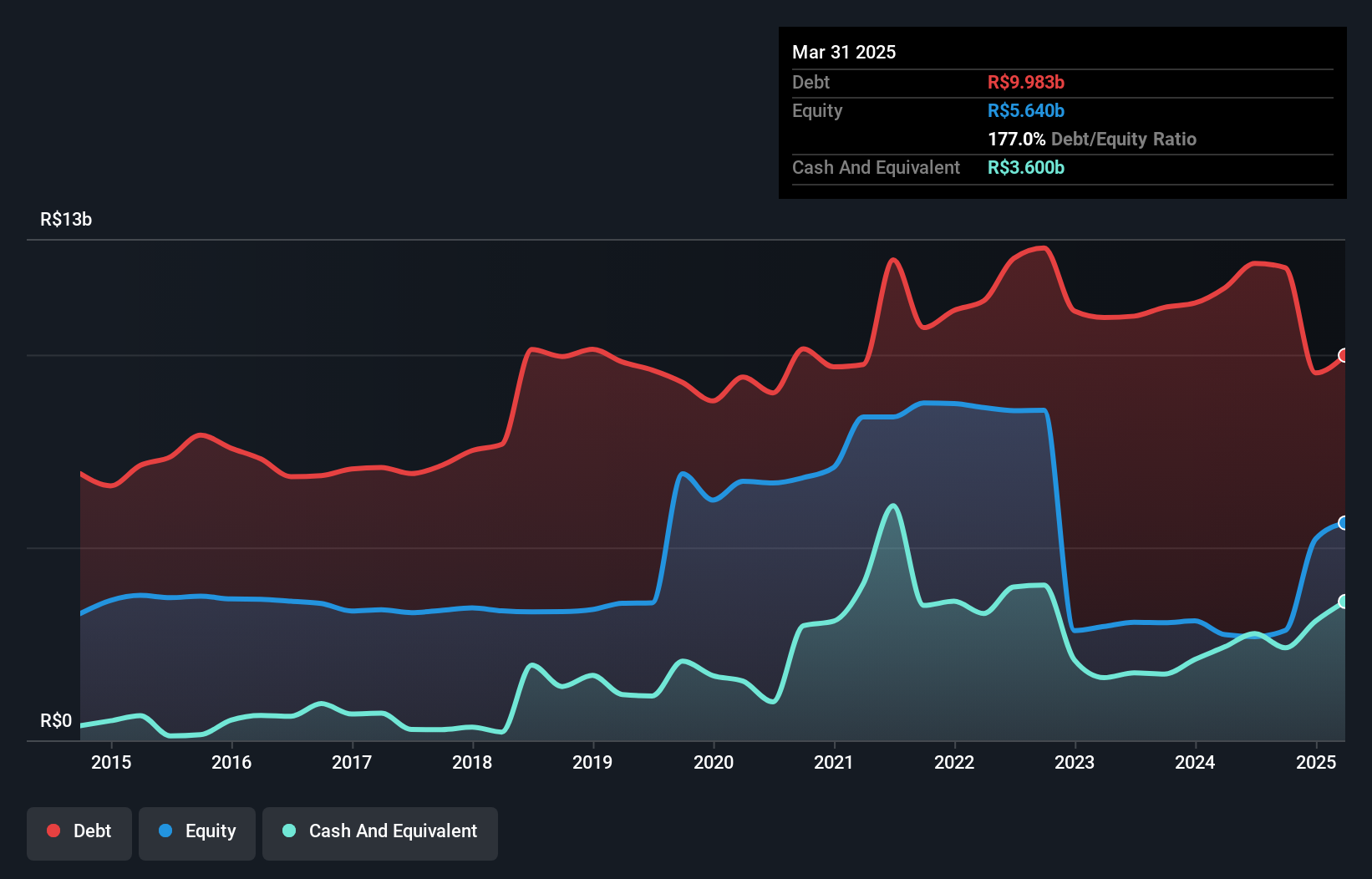This screenshot has width=1372, height=879.
Task: Click the 2022 x-axis label
Action: (954, 762)
